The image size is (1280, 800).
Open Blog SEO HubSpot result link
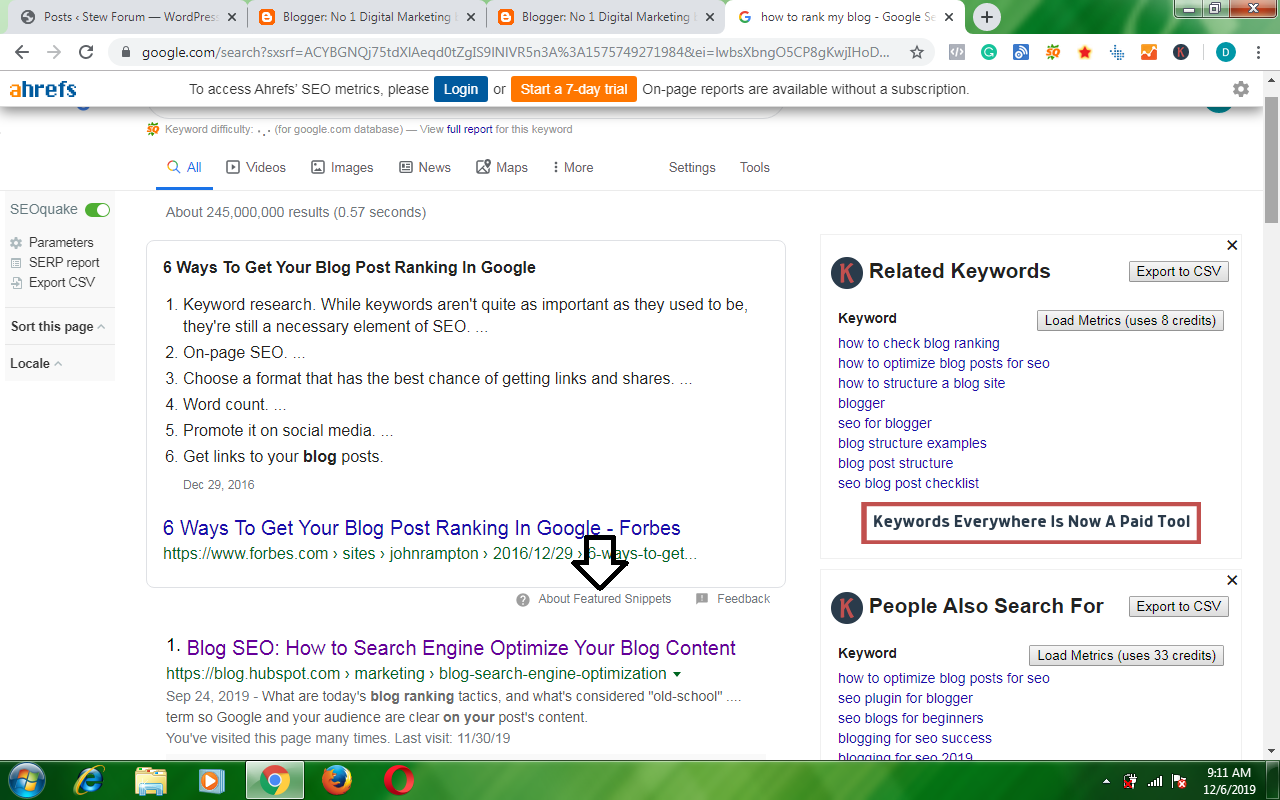(x=461, y=648)
